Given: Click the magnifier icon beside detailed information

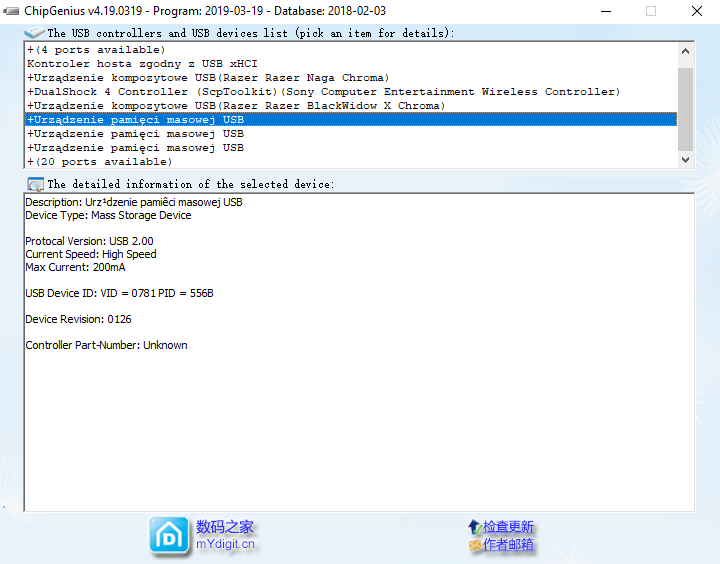Looking at the screenshot, I should [35, 184].
